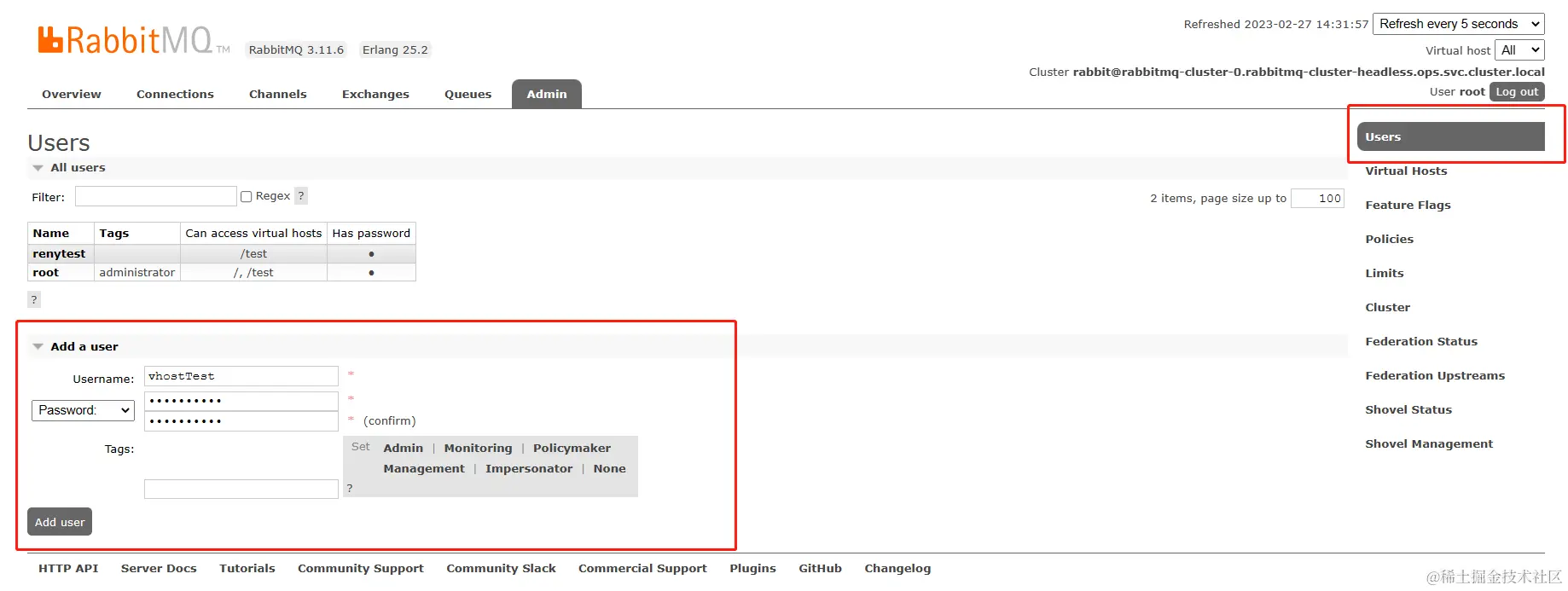
Task: Open Shovel Status in the sidebar
Action: click(x=1408, y=410)
